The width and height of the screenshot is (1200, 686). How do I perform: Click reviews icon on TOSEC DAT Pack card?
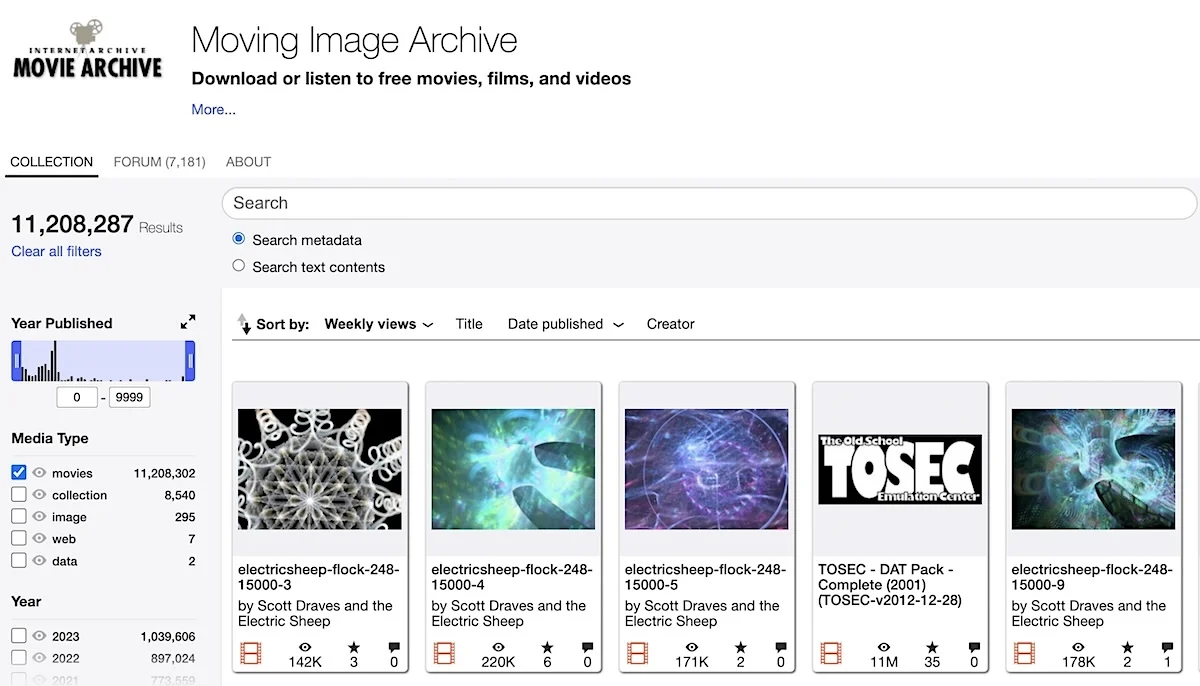click(974, 648)
